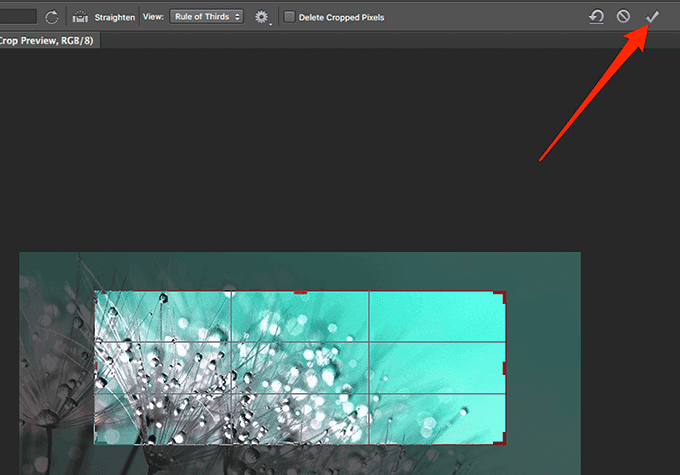Enable Delete Cropped Pixels checkbox
Image resolution: width=680 pixels, height=475 pixels.
(289, 17)
